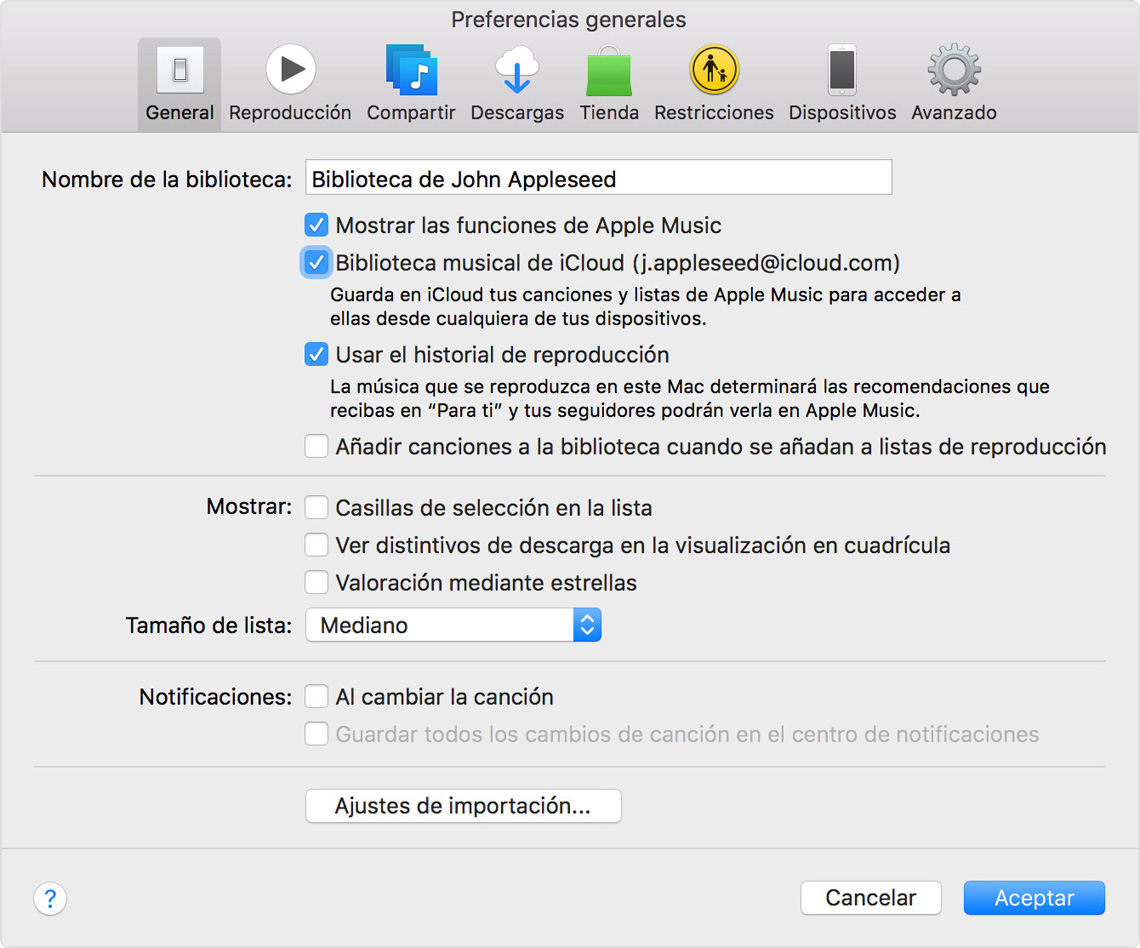
Task: Switch to the Descargas tab label
Action: pyautogui.click(x=517, y=113)
